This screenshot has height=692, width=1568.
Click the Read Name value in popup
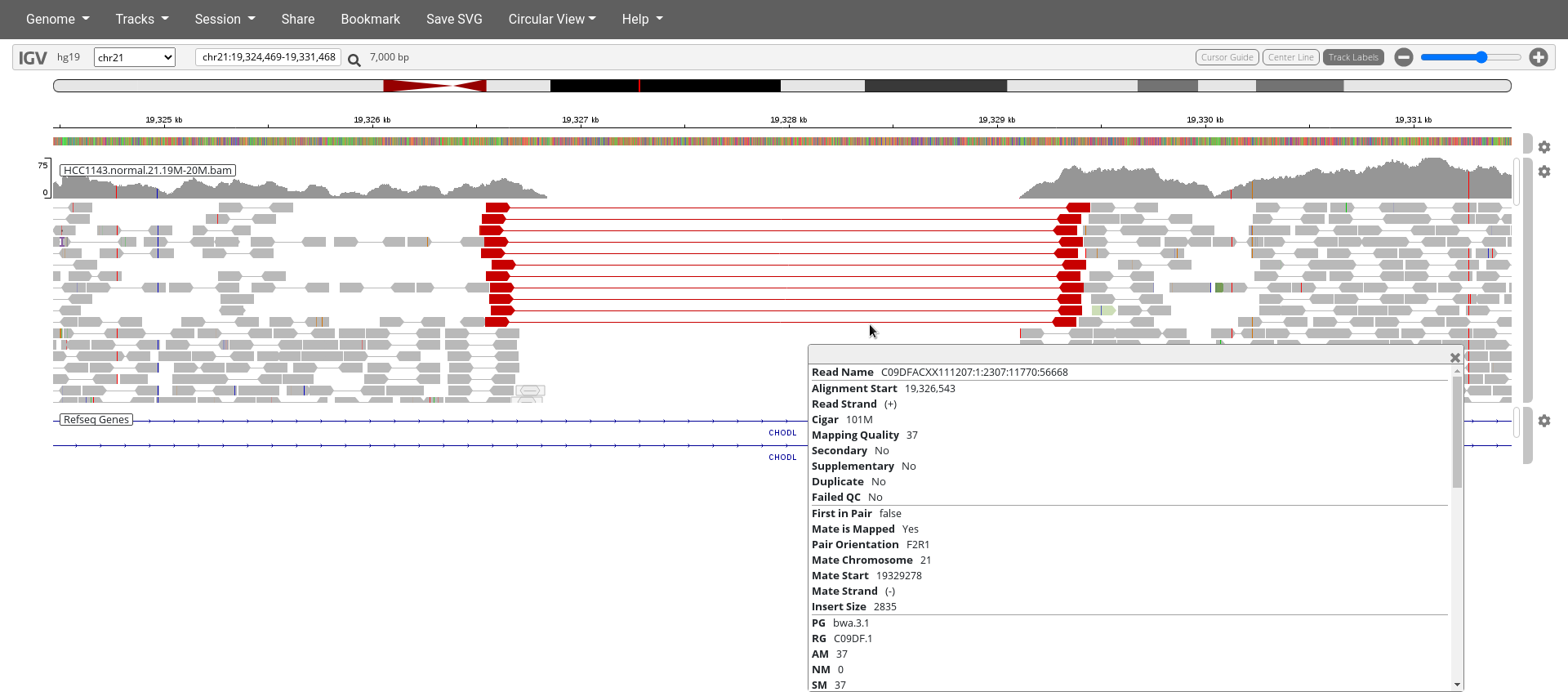974,372
